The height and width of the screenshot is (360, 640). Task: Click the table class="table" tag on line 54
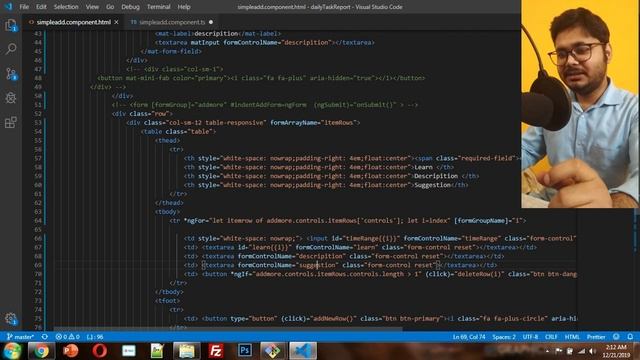[178, 131]
